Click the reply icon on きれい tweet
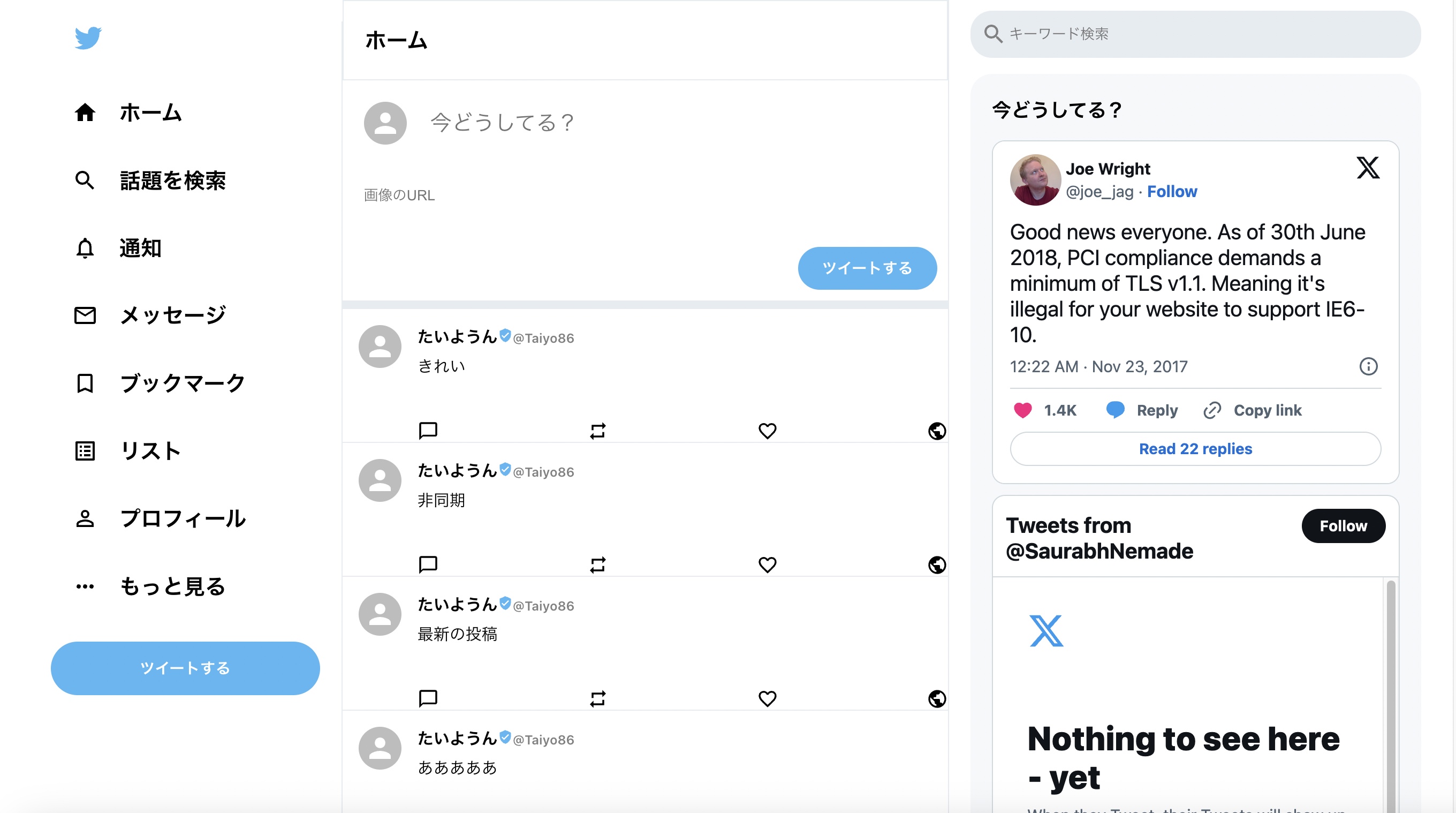Screen dimensions: 1456x813 pyautogui.click(x=428, y=429)
